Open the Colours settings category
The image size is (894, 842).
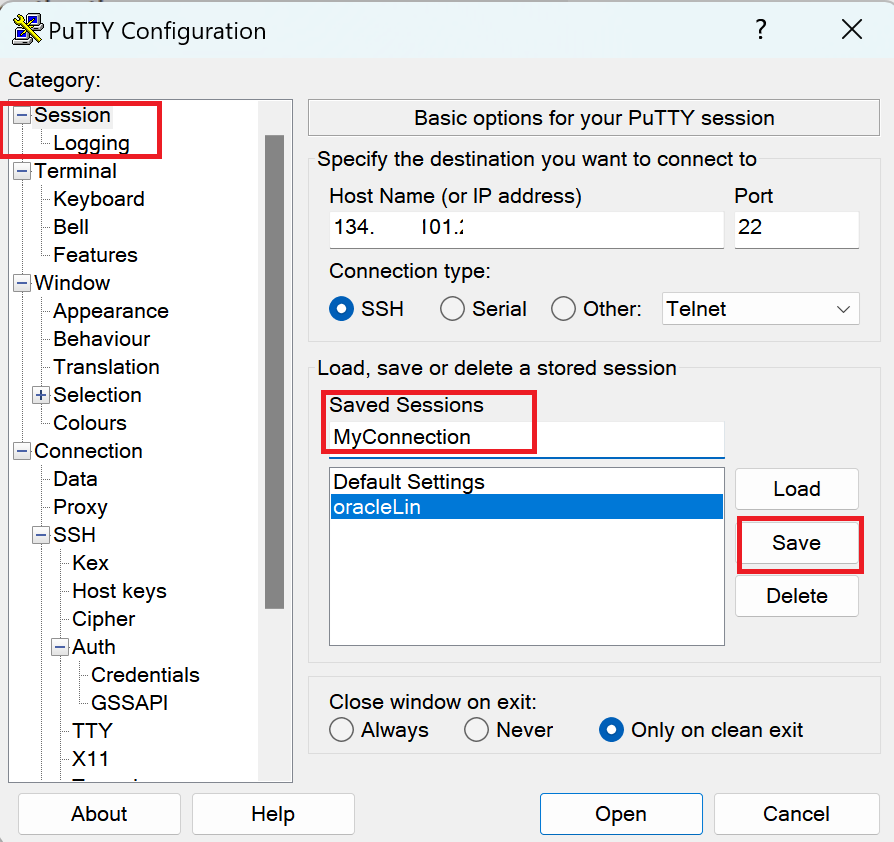click(x=90, y=423)
